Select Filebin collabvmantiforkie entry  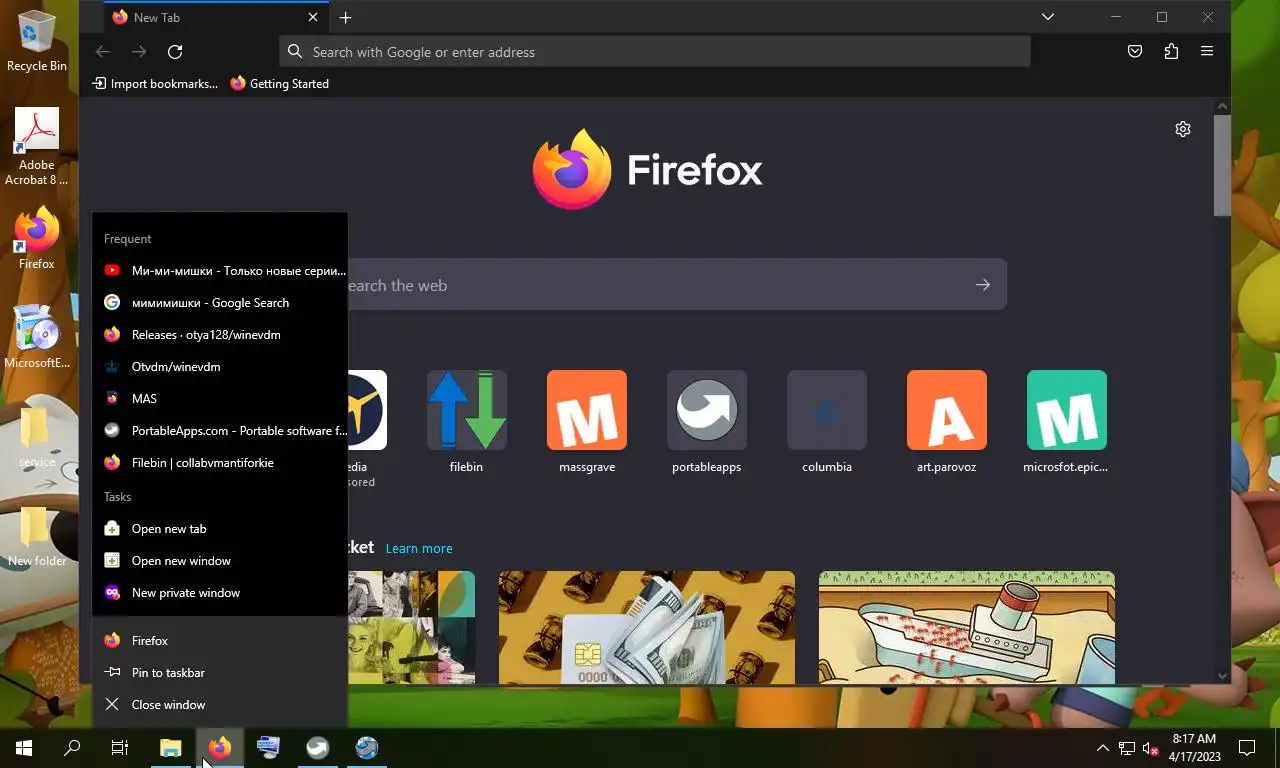(220, 462)
